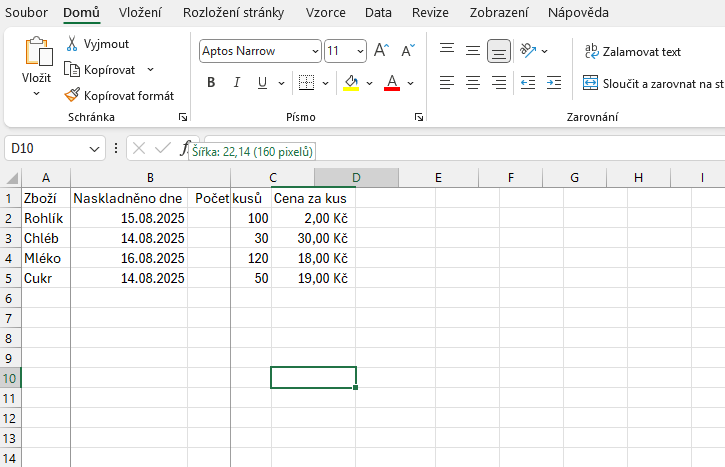Open font size 11 dropdown
This screenshot has height=467, width=725.
(360, 51)
